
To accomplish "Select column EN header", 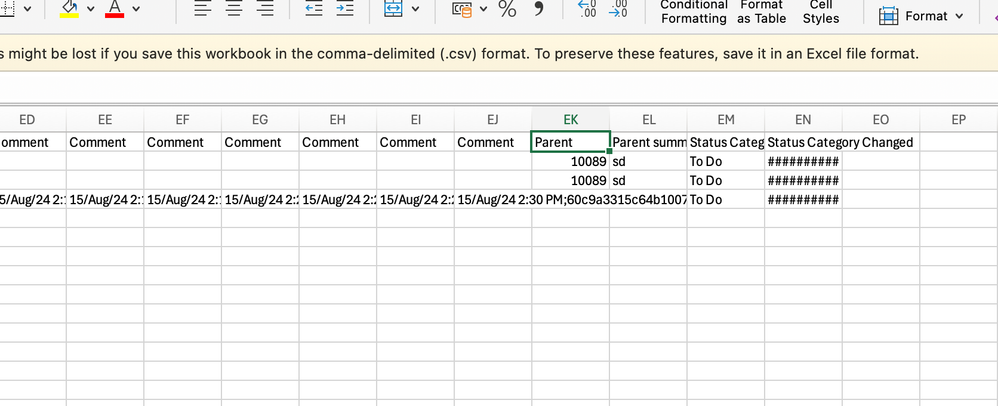I will click(x=804, y=120).
